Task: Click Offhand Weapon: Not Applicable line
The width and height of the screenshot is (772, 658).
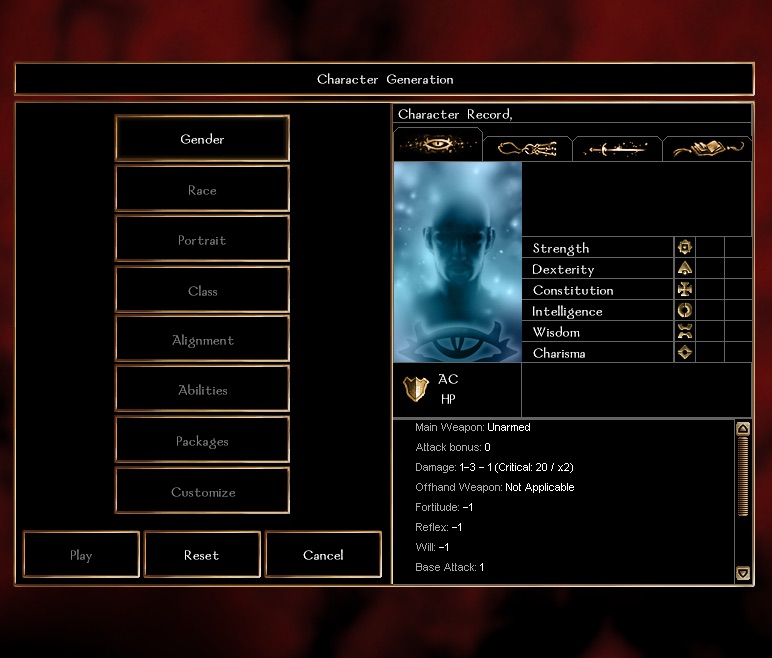Action: (495, 487)
